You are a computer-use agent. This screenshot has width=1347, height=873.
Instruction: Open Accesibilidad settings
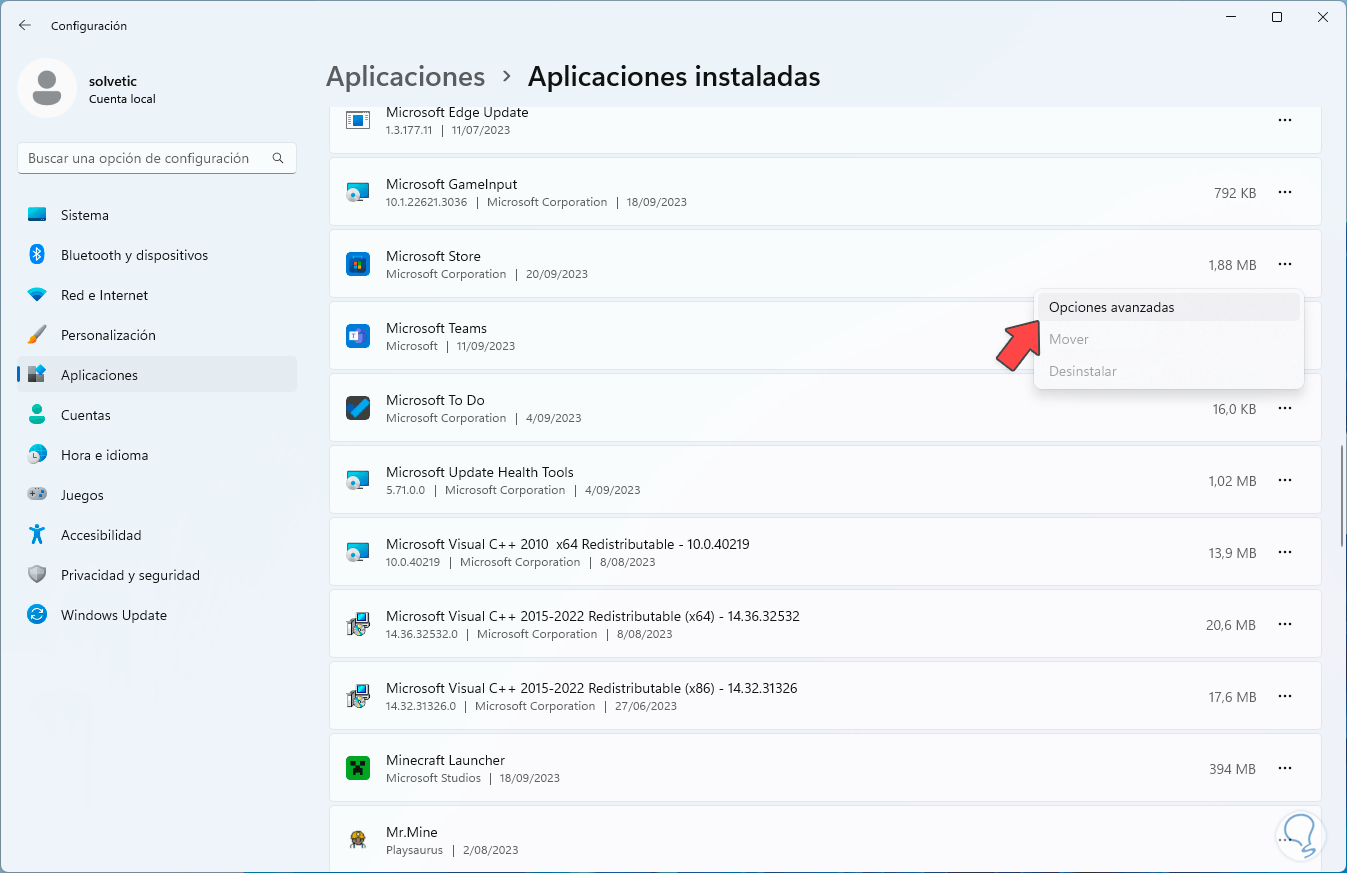(157, 535)
